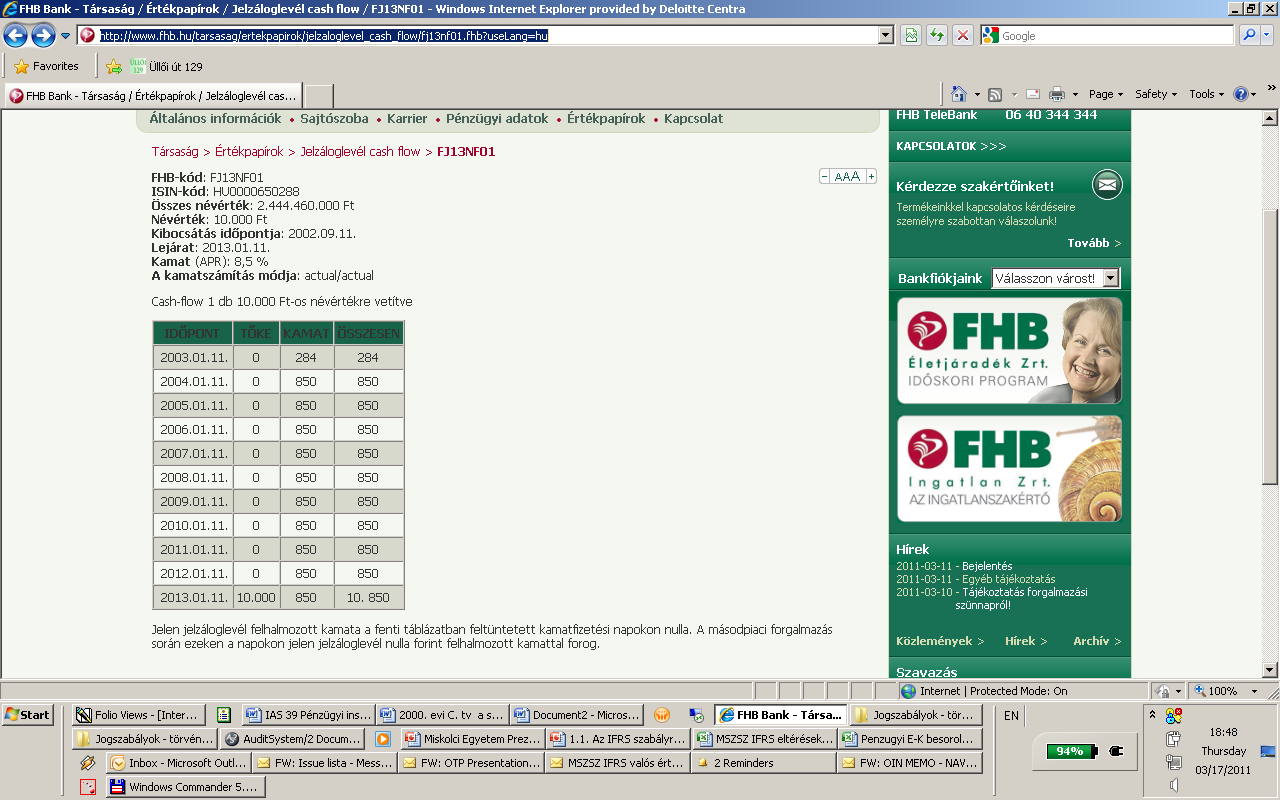
Task: Open a new blank tab
Action: 318,96
